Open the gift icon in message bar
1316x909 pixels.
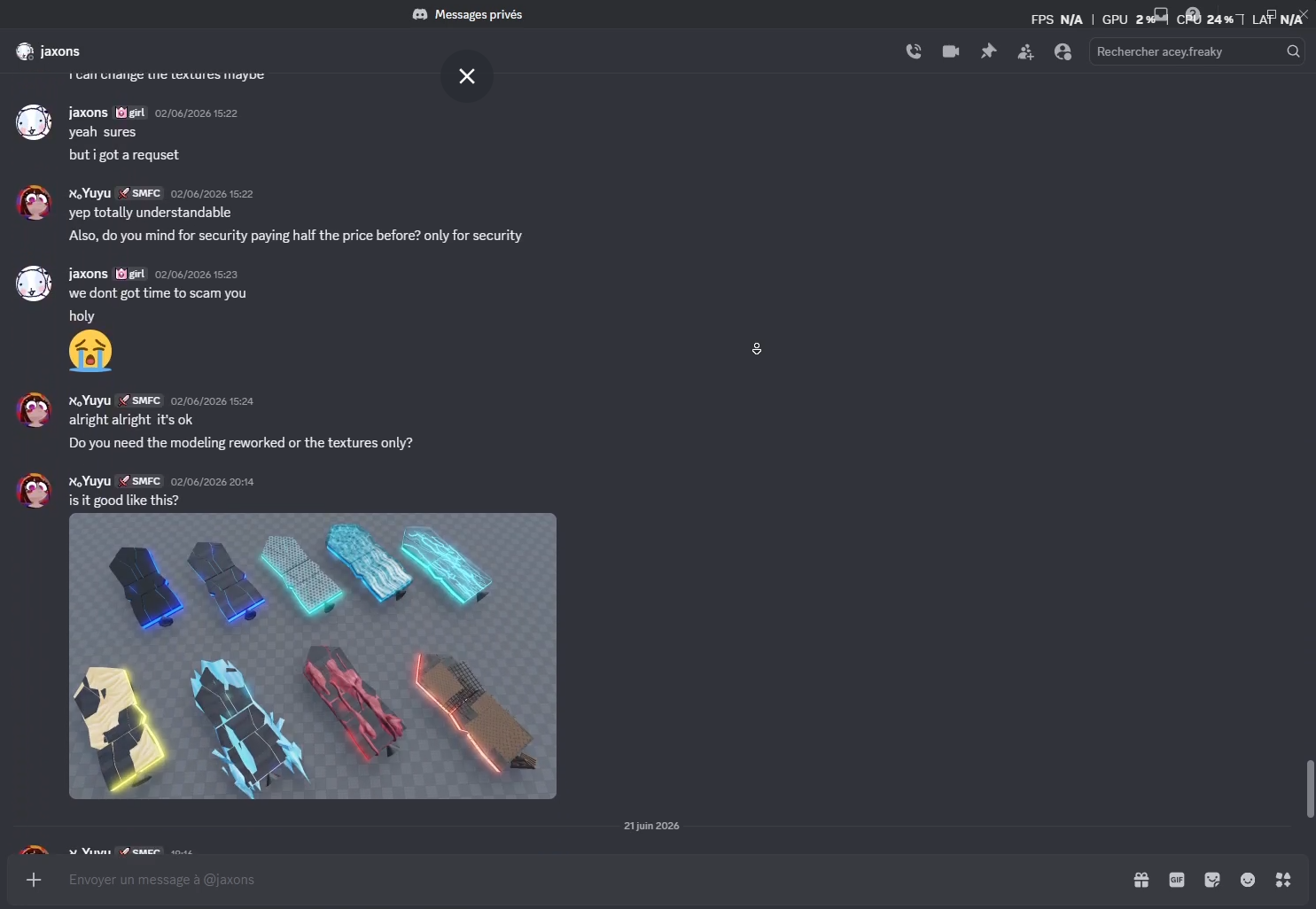(1141, 880)
